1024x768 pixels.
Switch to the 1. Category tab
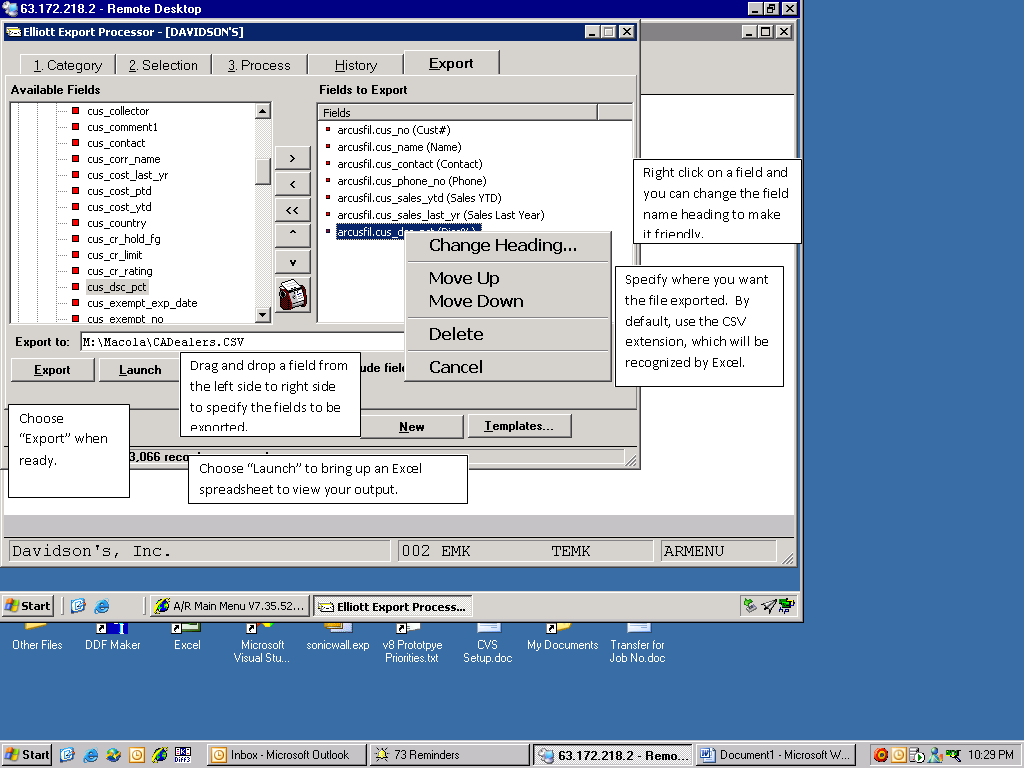[x=68, y=65]
